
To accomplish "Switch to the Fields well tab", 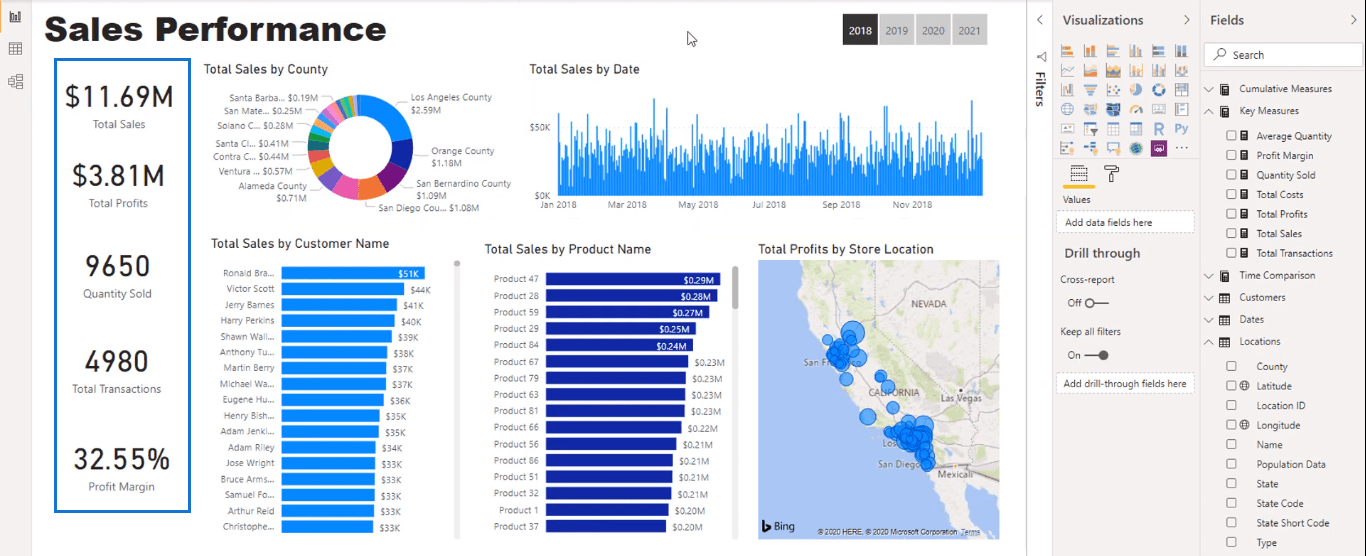I will pos(1078,173).
